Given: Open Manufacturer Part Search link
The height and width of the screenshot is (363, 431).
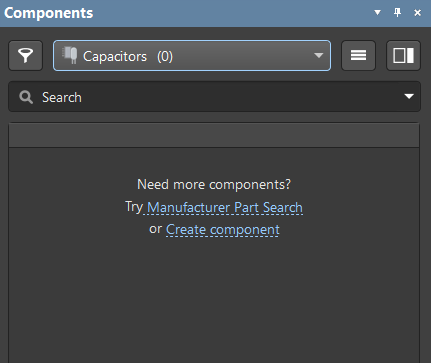Looking at the screenshot, I should [225, 207].
